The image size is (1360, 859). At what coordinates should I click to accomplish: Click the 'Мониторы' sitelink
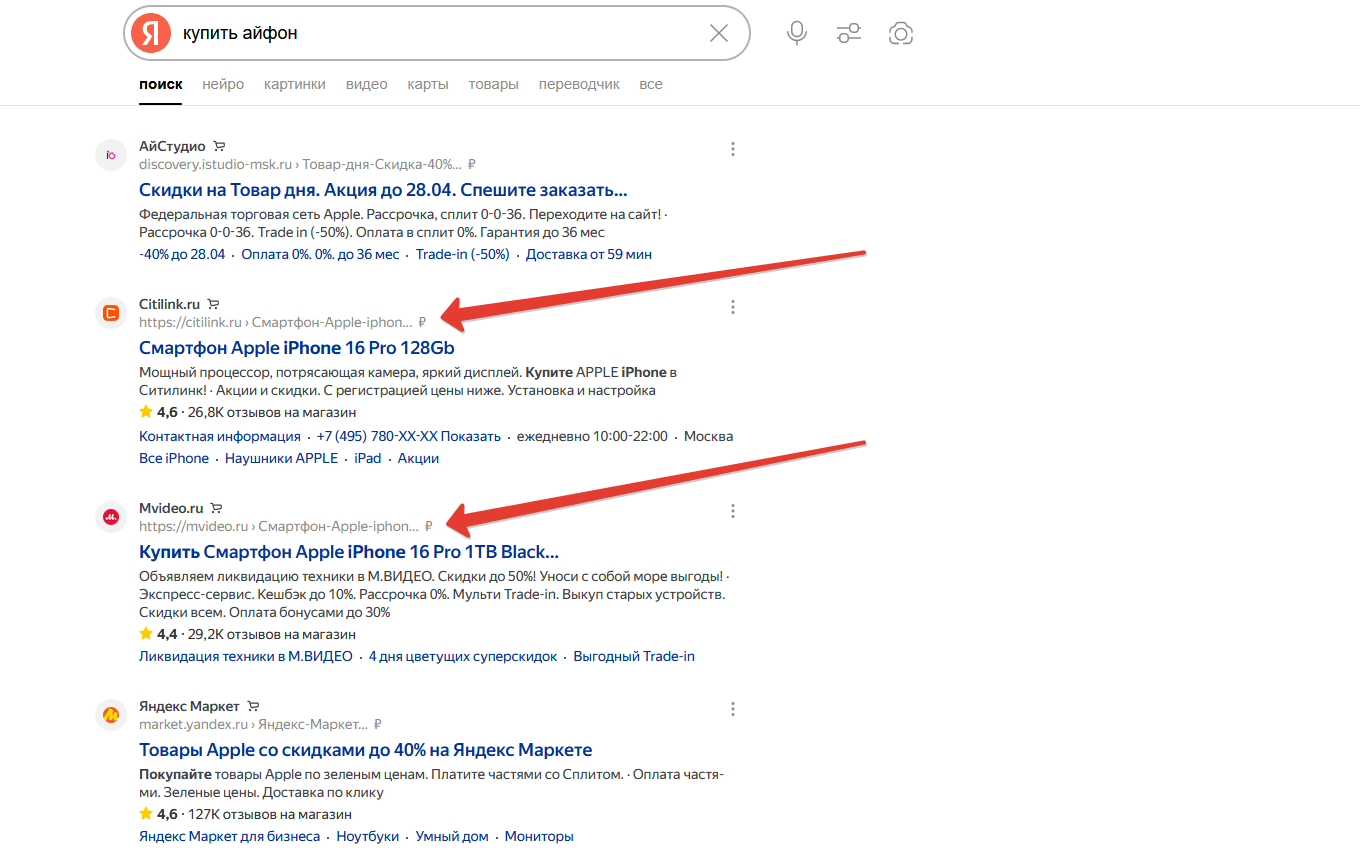click(x=539, y=836)
